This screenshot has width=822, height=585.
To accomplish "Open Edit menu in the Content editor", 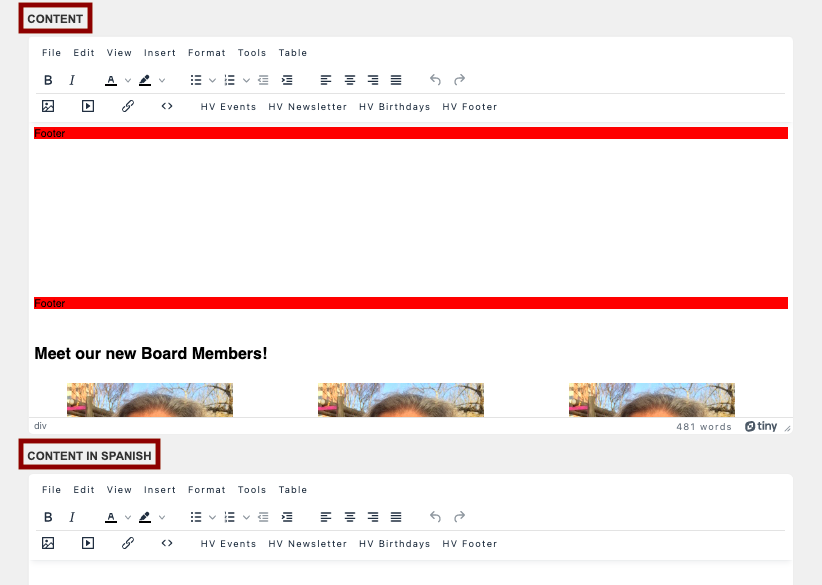I will pyautogui.click(x=84, y=53).
